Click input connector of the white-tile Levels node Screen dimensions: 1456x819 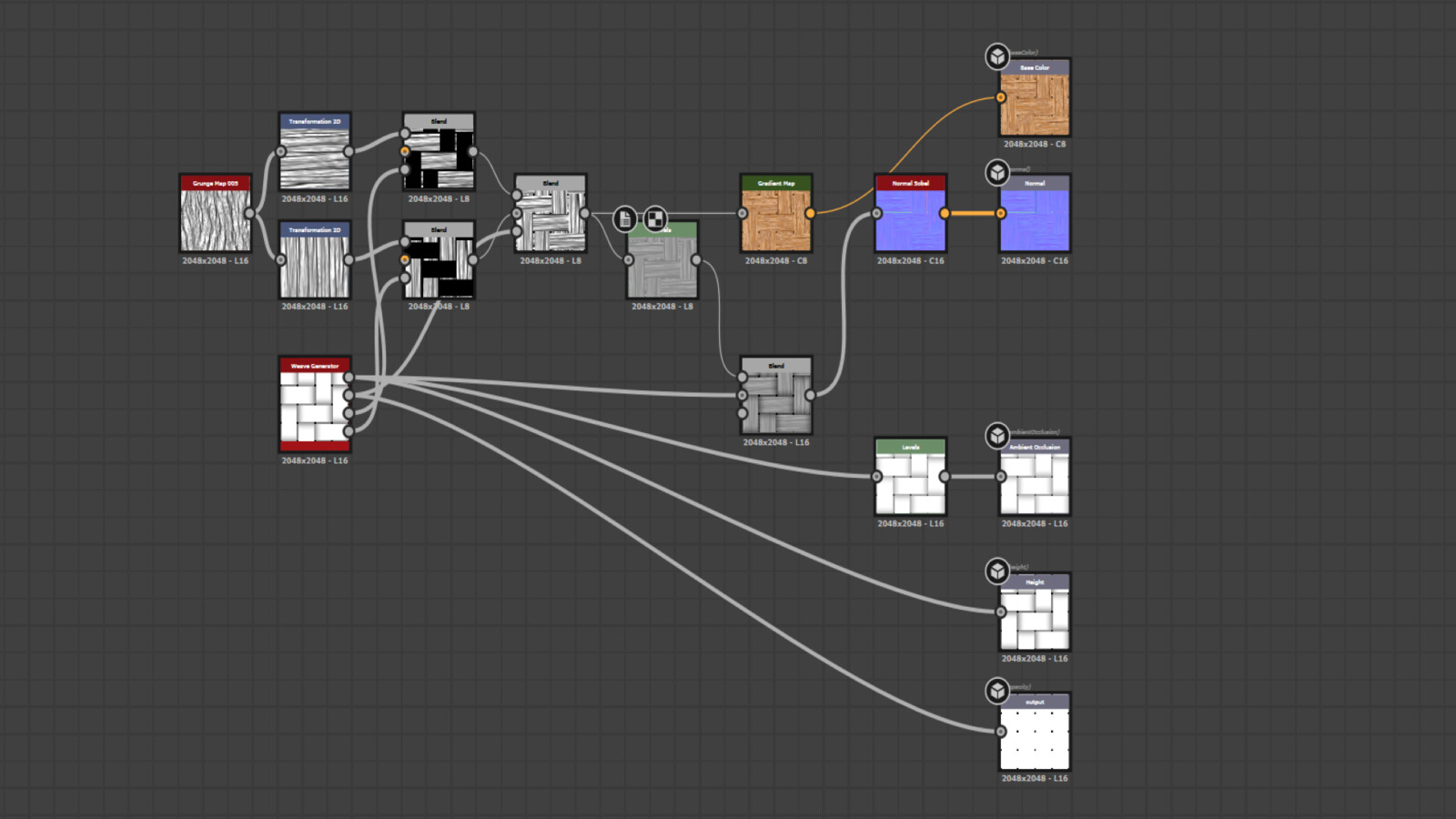(876, 476)
